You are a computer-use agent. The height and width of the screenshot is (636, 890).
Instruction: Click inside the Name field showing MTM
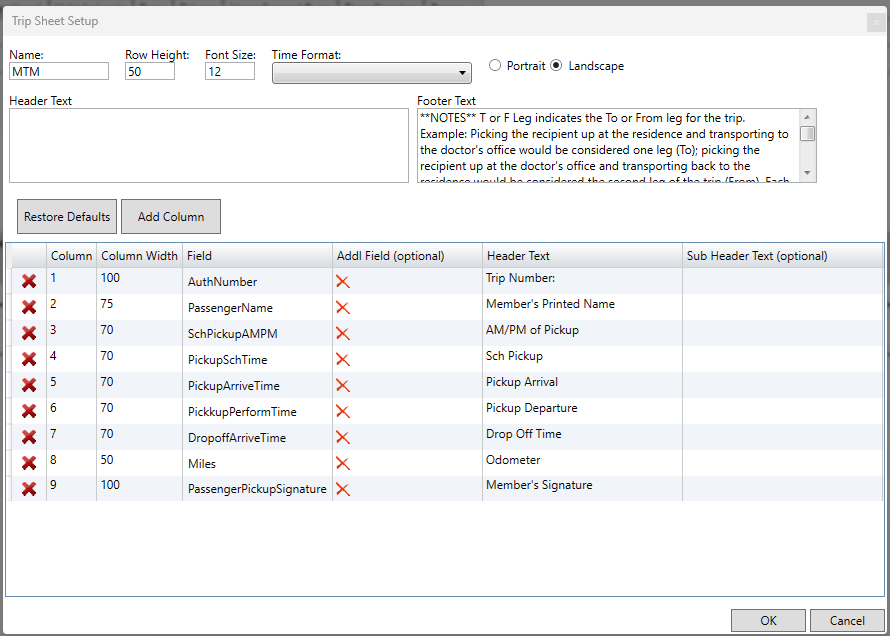[58, 71]
